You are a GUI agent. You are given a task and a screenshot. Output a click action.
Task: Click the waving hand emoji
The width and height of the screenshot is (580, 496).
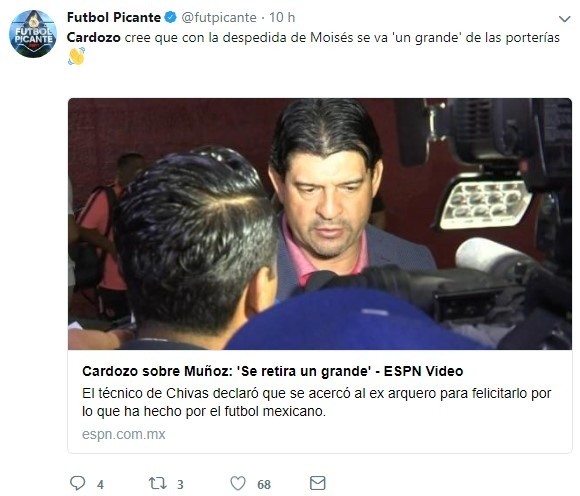click(x=77, y=56)
